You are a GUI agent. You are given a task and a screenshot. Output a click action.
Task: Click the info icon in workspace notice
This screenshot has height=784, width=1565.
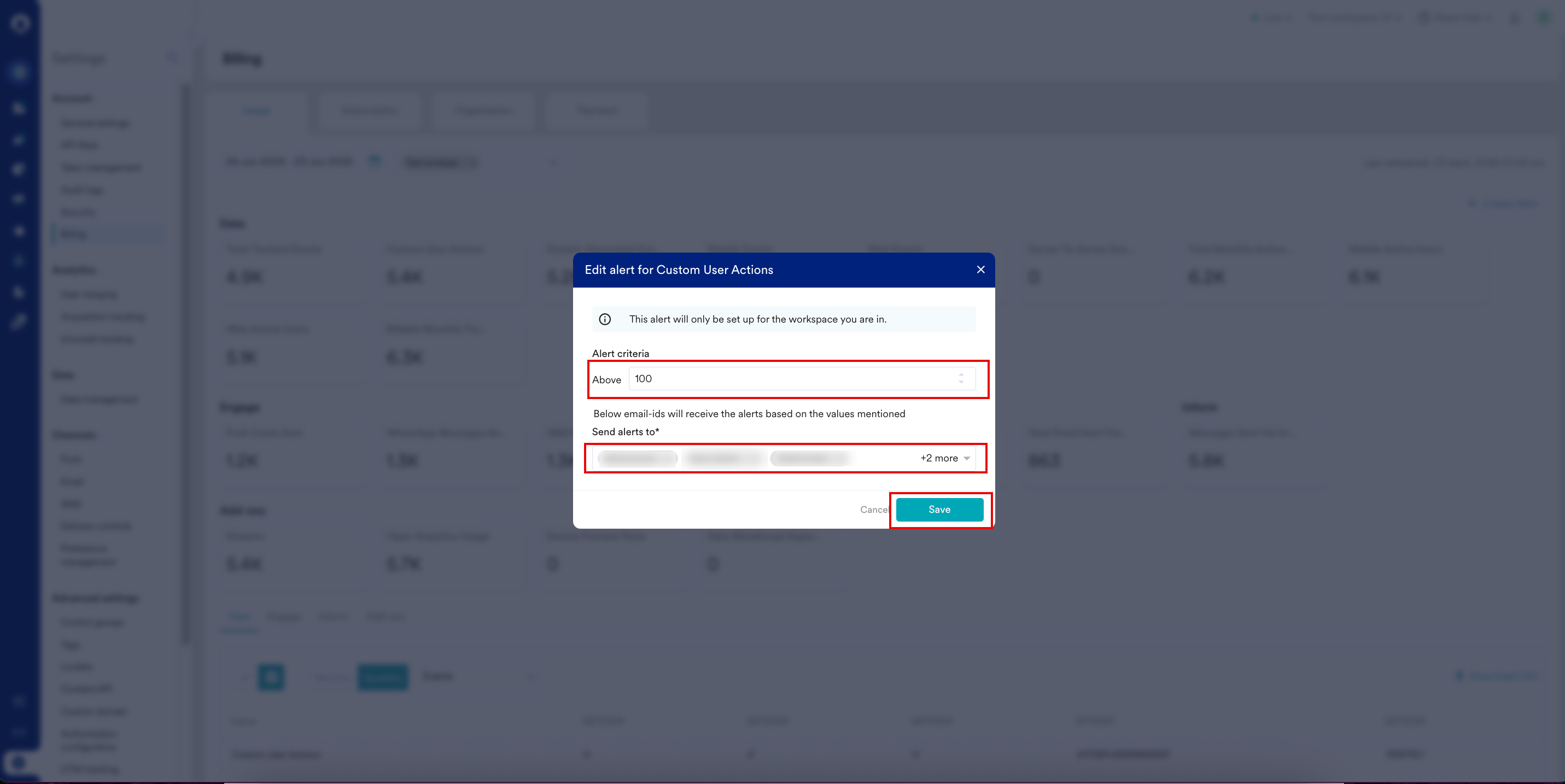(x=604, y=319)
